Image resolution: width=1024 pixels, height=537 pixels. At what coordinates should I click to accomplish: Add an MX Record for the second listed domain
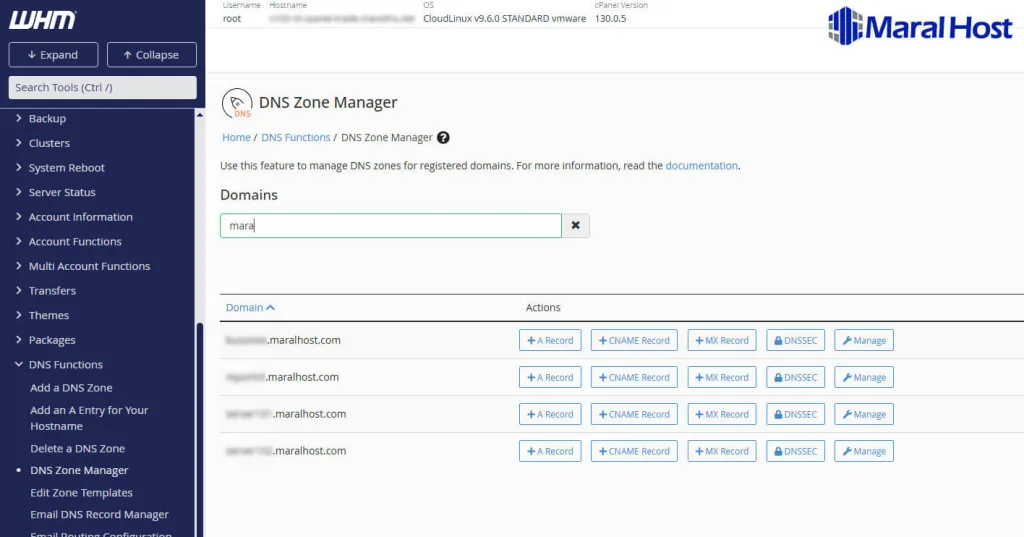pos(722,378)
